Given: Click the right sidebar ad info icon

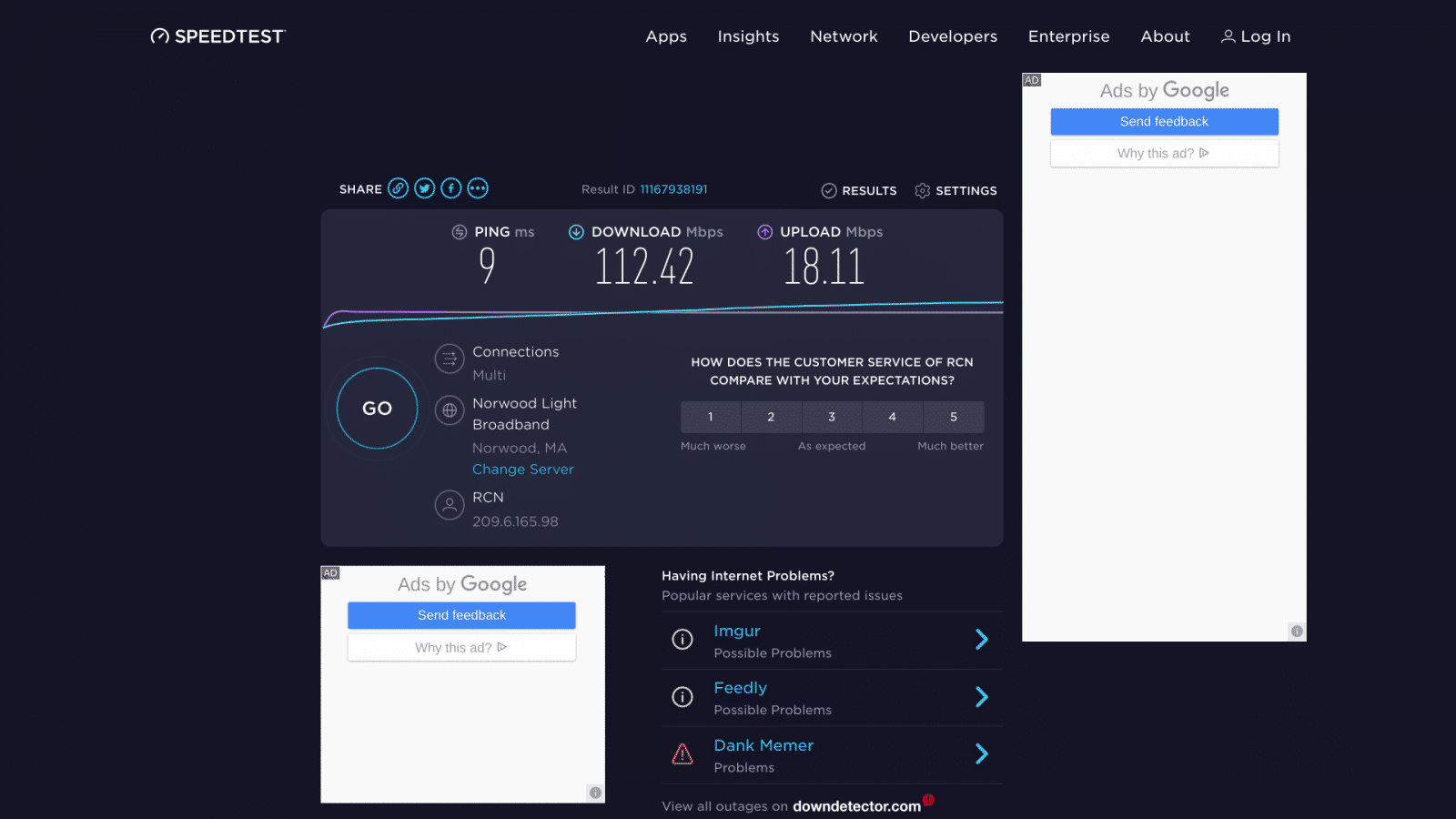Looking at the screenshot, I should [x=1297, y=631].
